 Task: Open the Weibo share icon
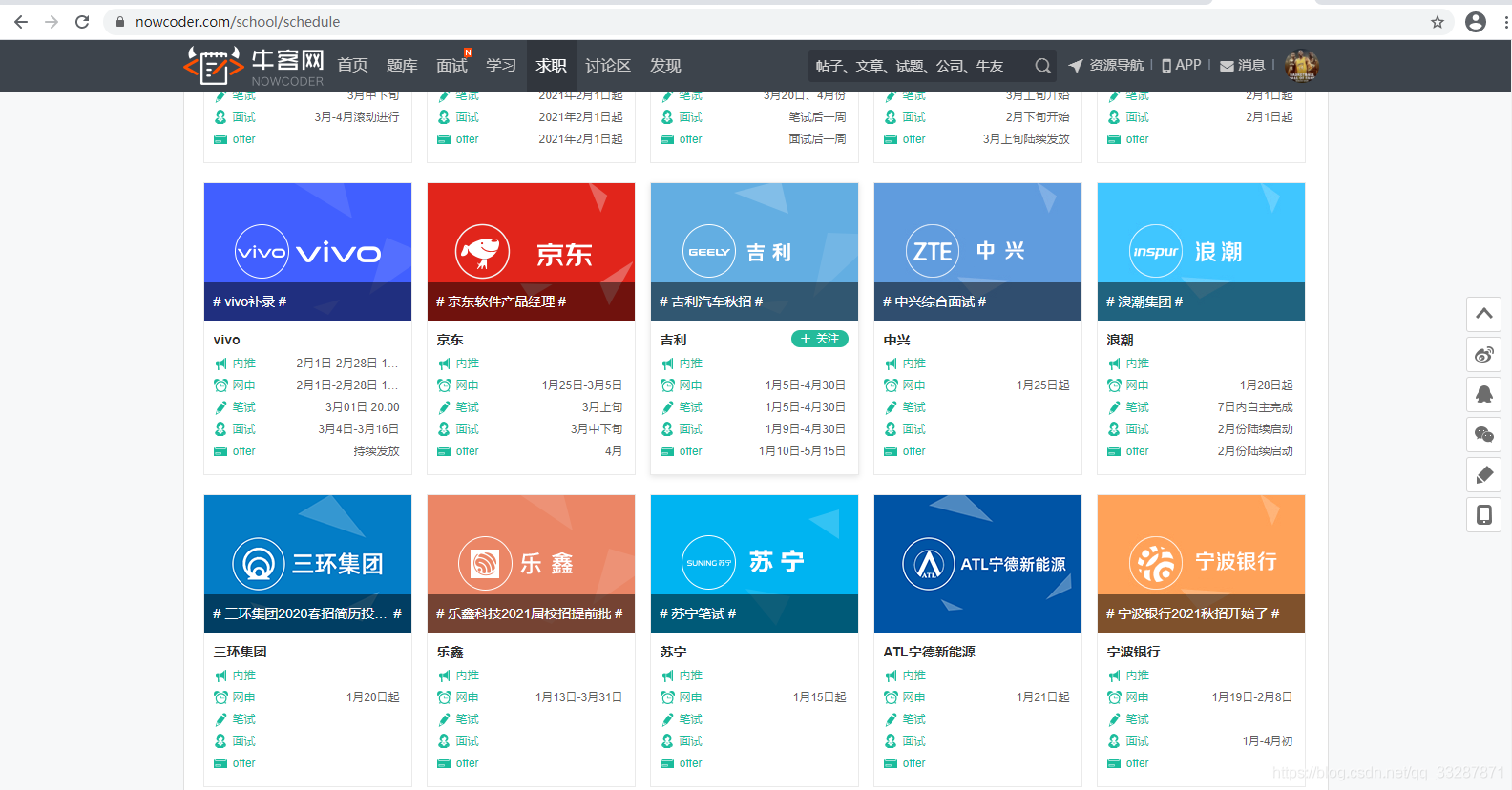[x=1484, y=355]
